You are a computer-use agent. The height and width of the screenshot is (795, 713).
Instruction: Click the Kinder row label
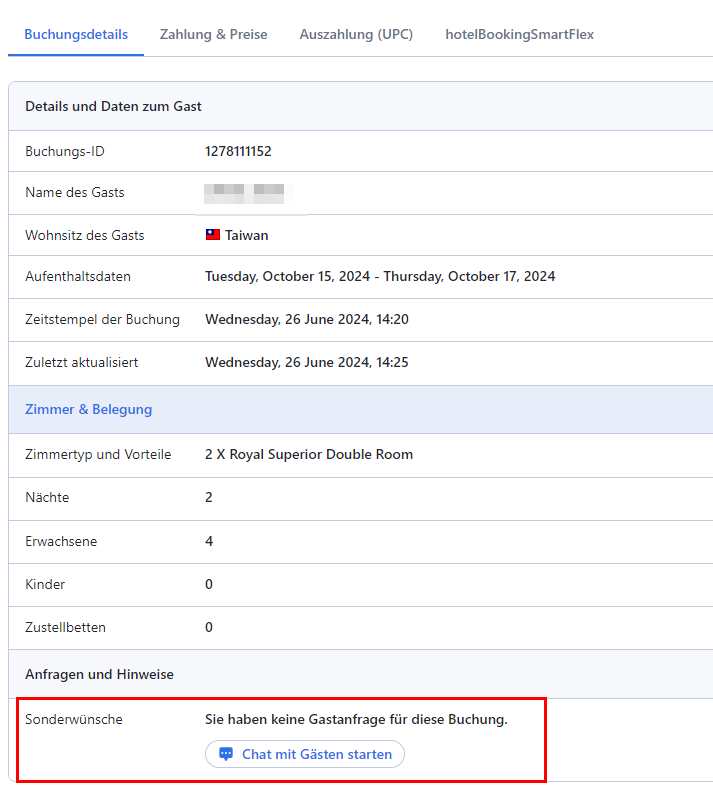tap(45, 584)
